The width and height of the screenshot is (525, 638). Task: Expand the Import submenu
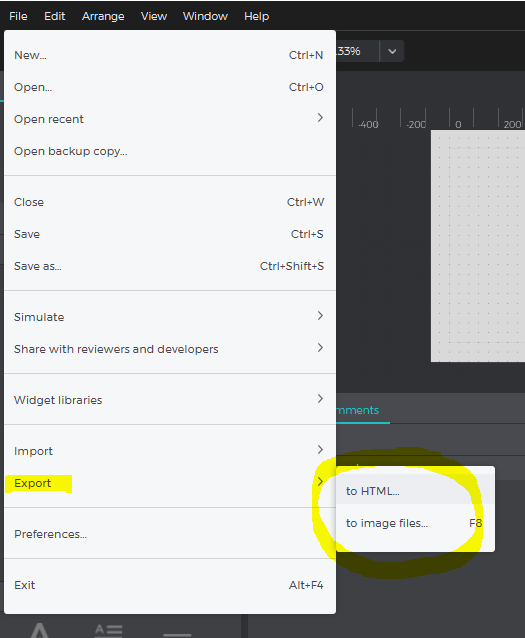tap(170, 450)
